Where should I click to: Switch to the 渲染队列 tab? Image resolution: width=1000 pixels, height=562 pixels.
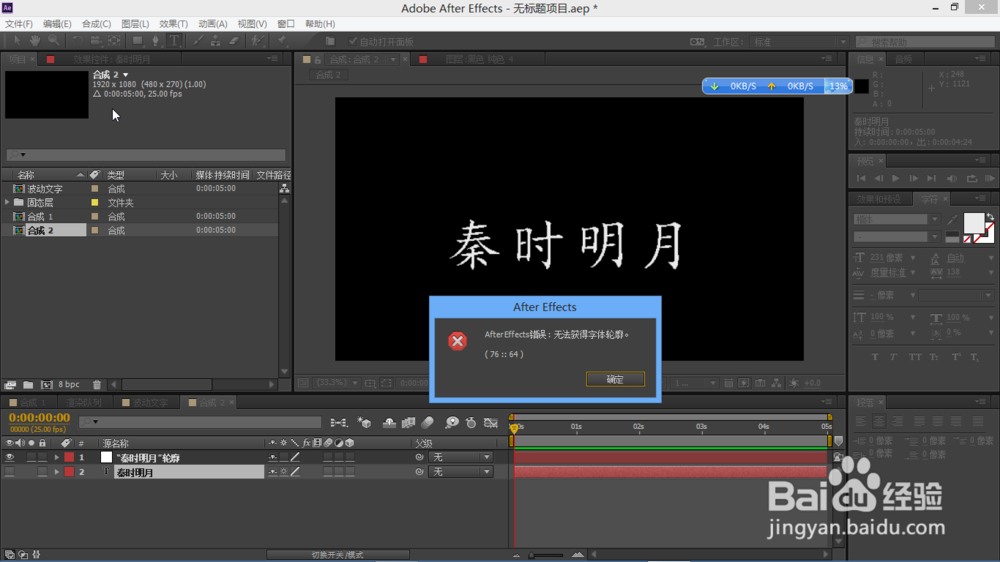click(x=84, y=403)
